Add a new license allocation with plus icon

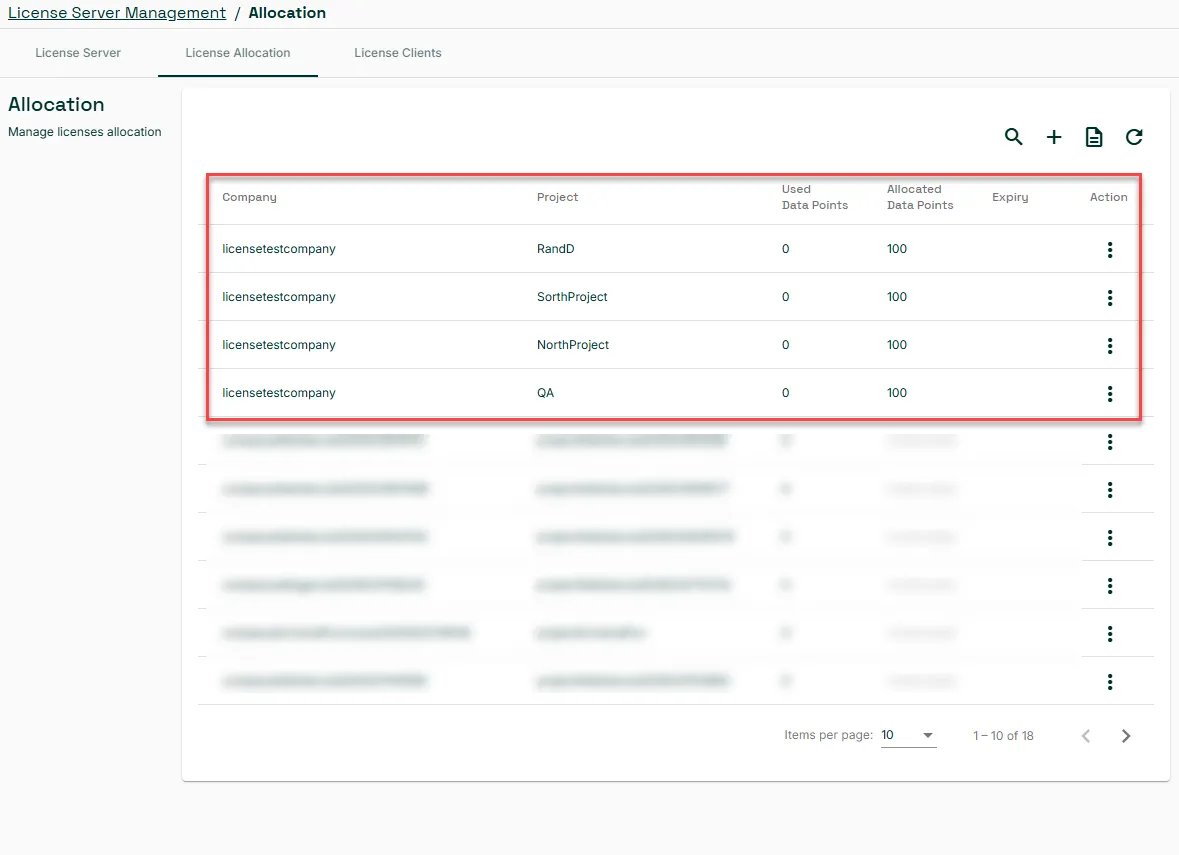1054,137
